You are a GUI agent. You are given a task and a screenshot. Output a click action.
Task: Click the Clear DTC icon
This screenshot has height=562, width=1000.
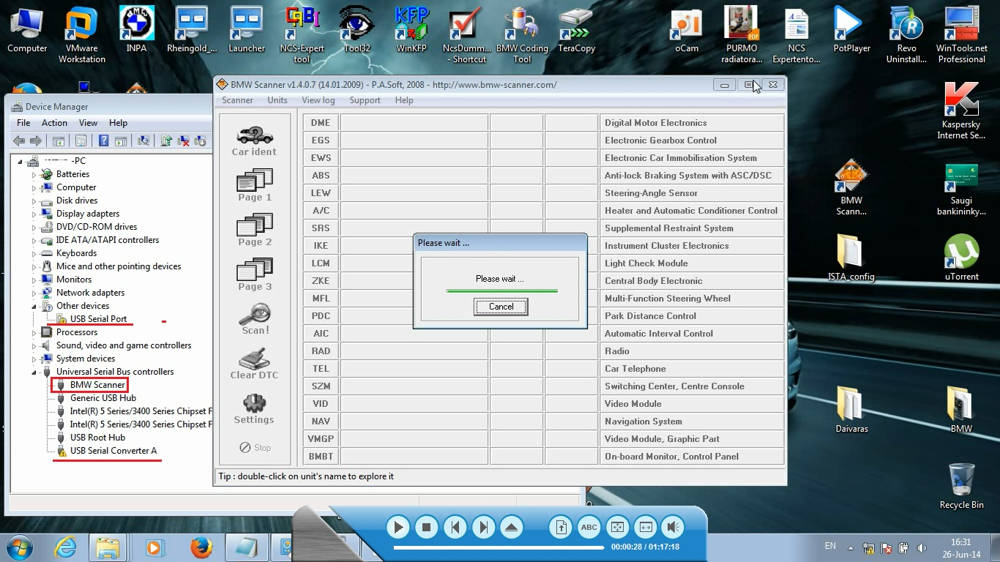coord(254,362)
